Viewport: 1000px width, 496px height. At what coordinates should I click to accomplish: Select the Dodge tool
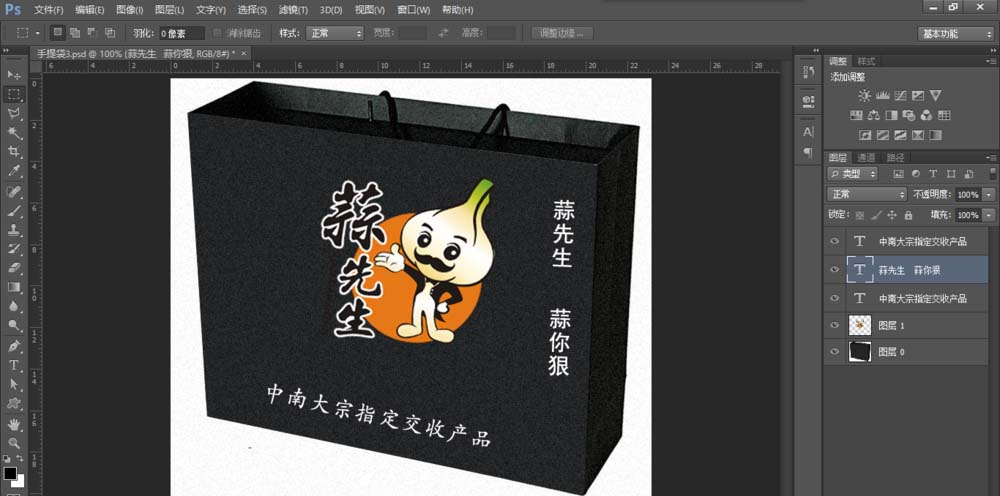click(13, 326)
